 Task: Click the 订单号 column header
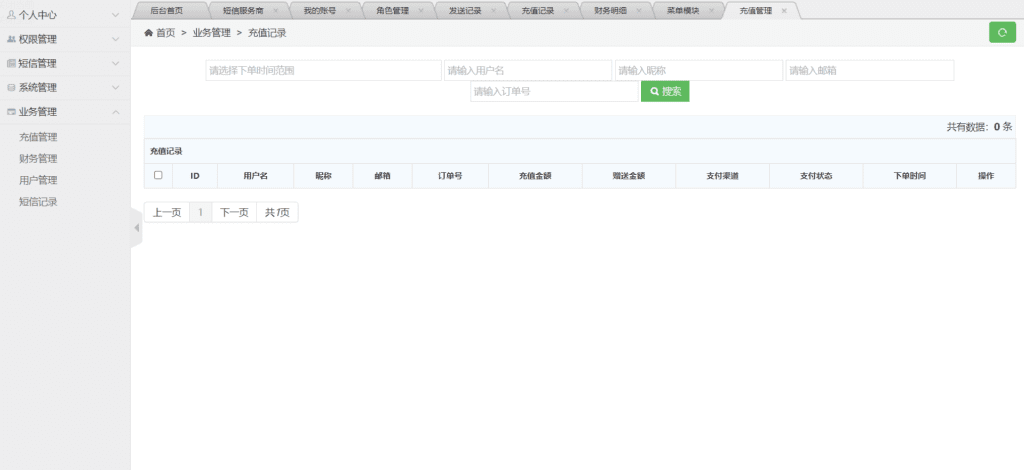450,176
